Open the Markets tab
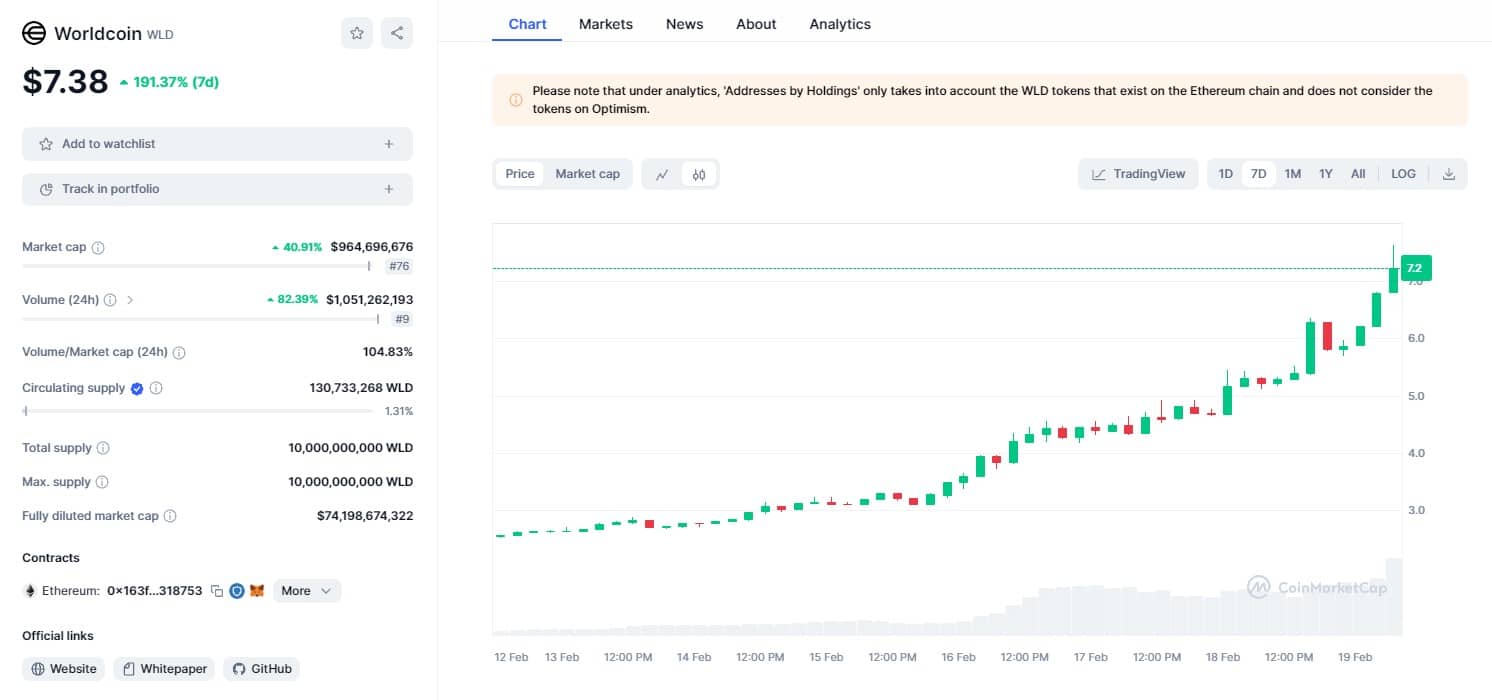Screen dimensions: 1492x700 point(605,24)
